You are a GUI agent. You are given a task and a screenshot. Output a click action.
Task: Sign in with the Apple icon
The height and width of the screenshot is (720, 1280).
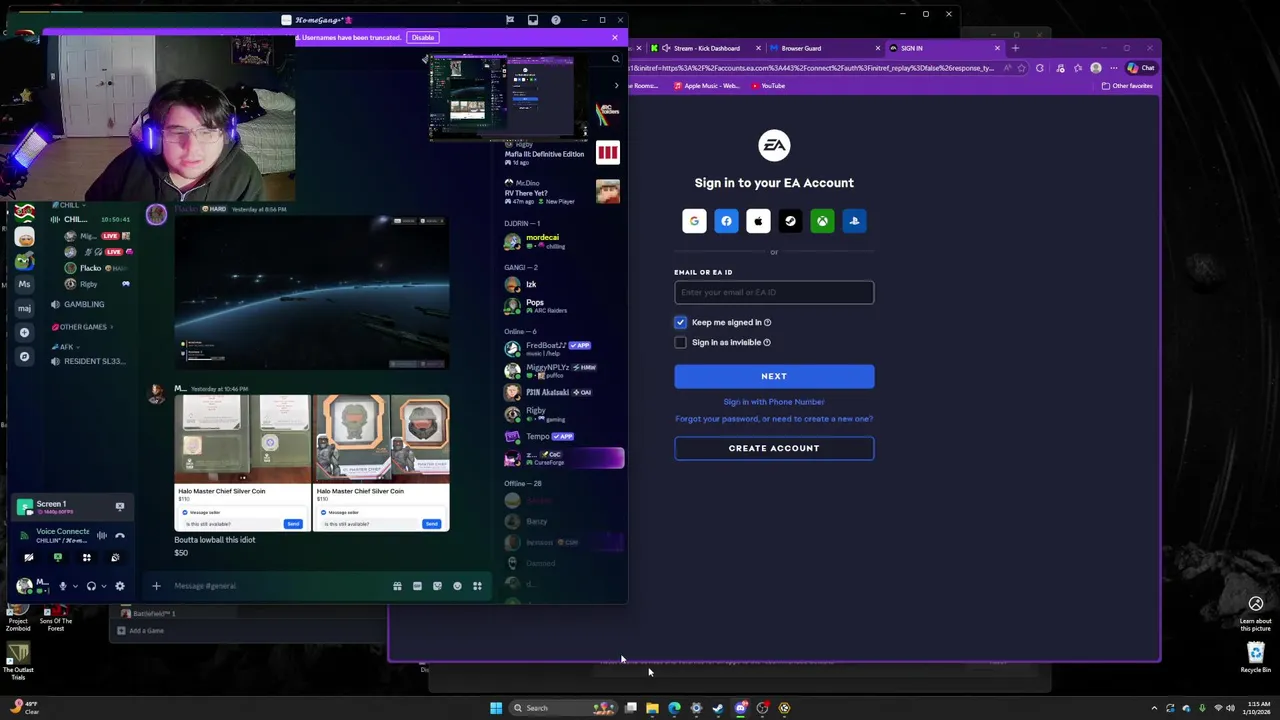758,221
